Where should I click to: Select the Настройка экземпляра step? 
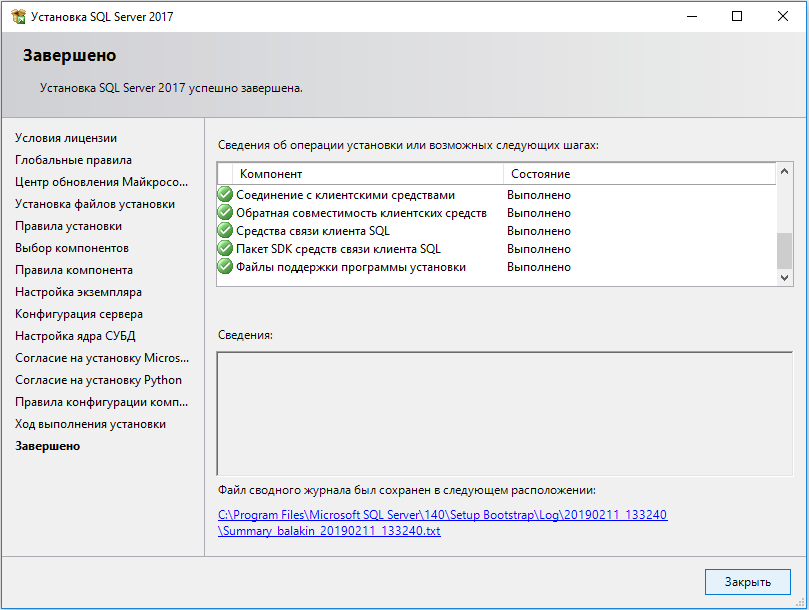pyautogui.click(x=78, y=292)
